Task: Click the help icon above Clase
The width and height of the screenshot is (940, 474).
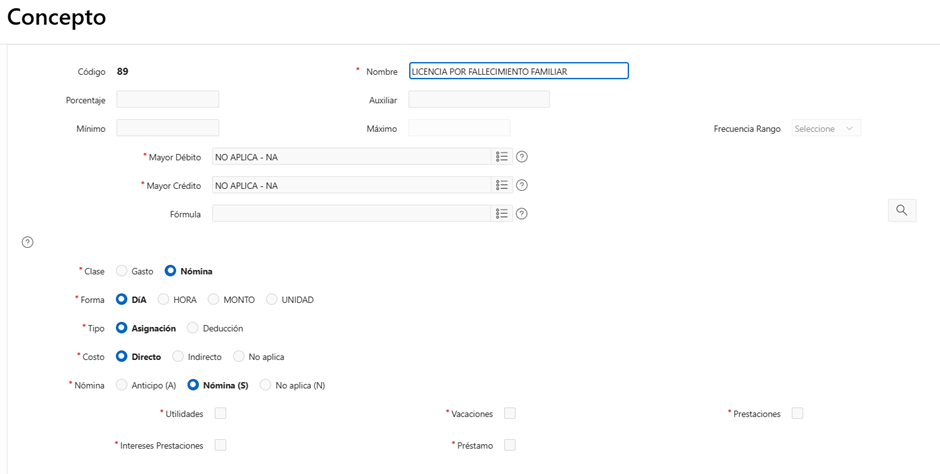Action: click(x=27, y=242)
